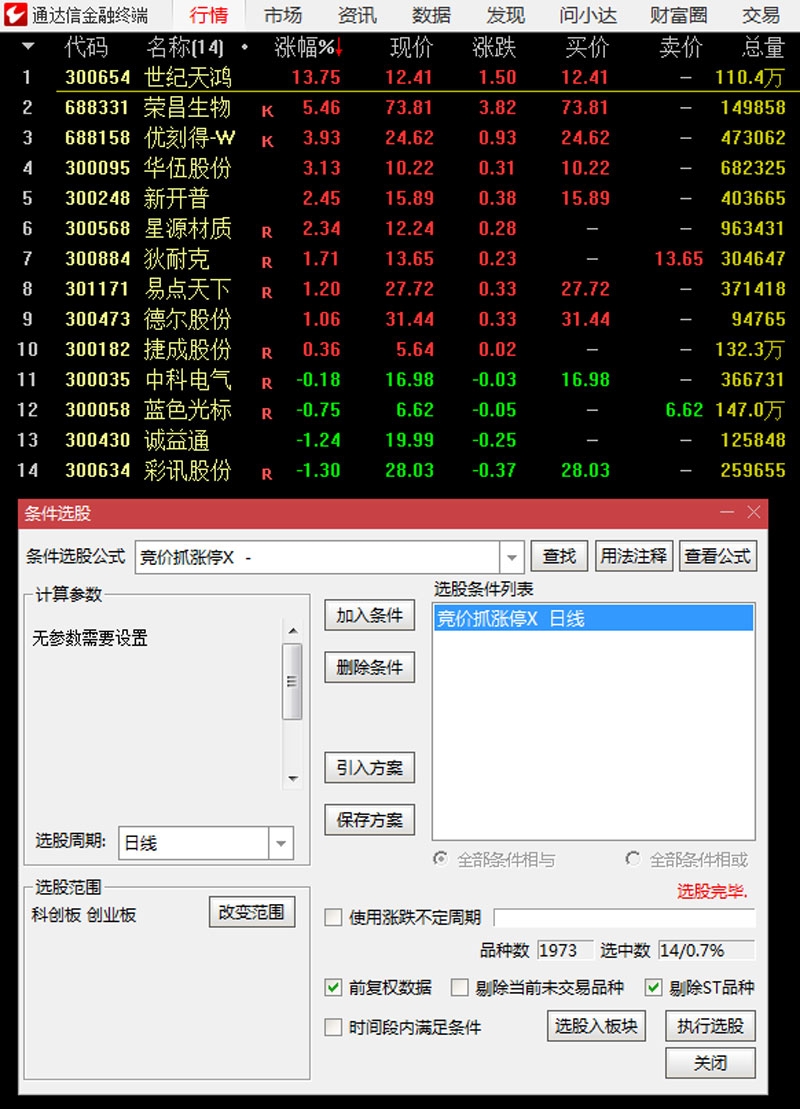This screenshot has height=1109, width=800.
Task: Open the 财富圈 tab
Action: tap(678, 15)
